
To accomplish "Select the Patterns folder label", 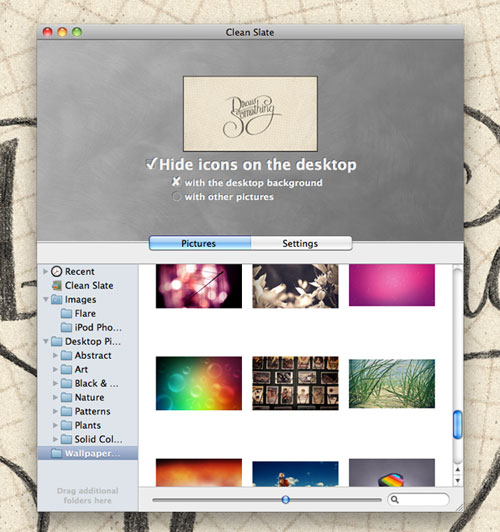I will click(x=93, y=411).
